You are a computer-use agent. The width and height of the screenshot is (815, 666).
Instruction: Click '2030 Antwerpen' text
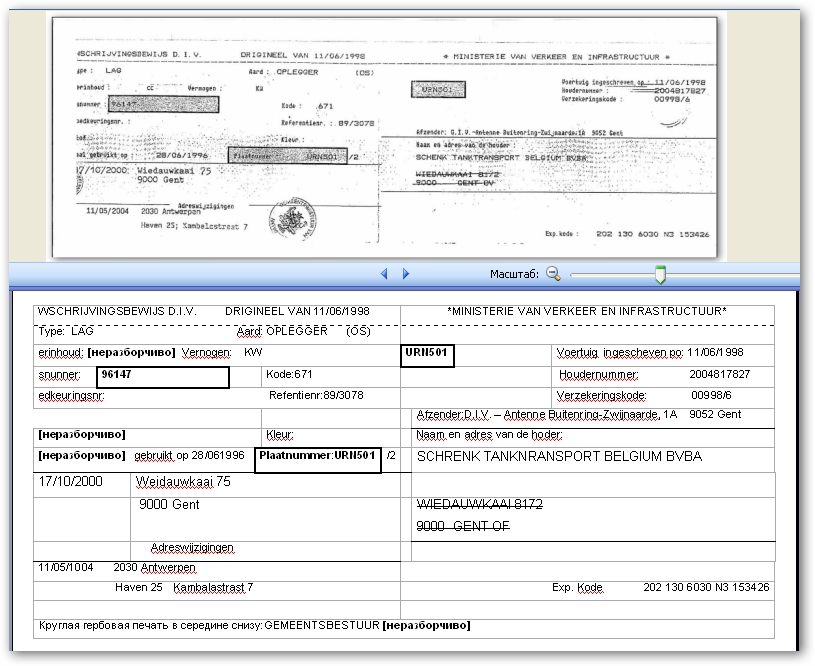point(154,567)
